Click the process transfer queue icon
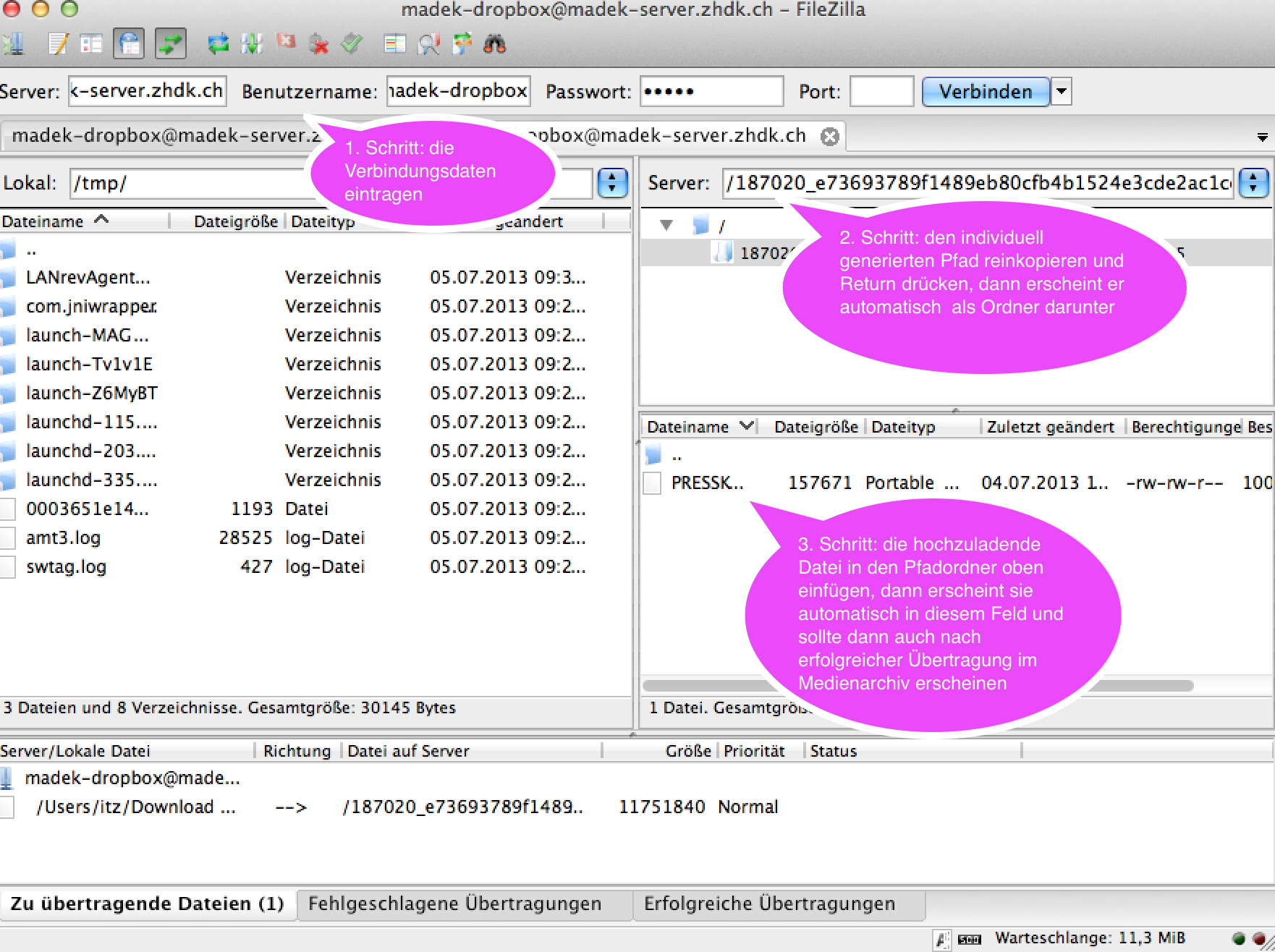Screen dimensions: 1275x952 251,44
